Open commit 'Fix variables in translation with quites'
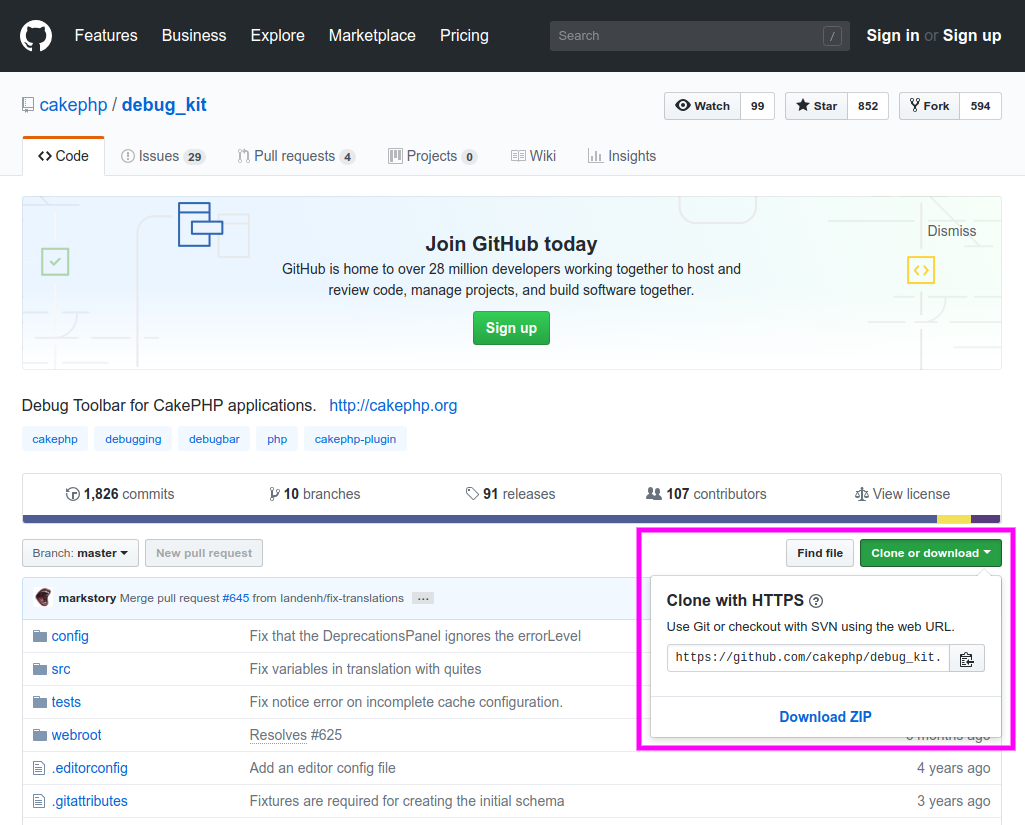Viewport: 1025px width, 825px height. pyautogui.click(x=365, y=669)
